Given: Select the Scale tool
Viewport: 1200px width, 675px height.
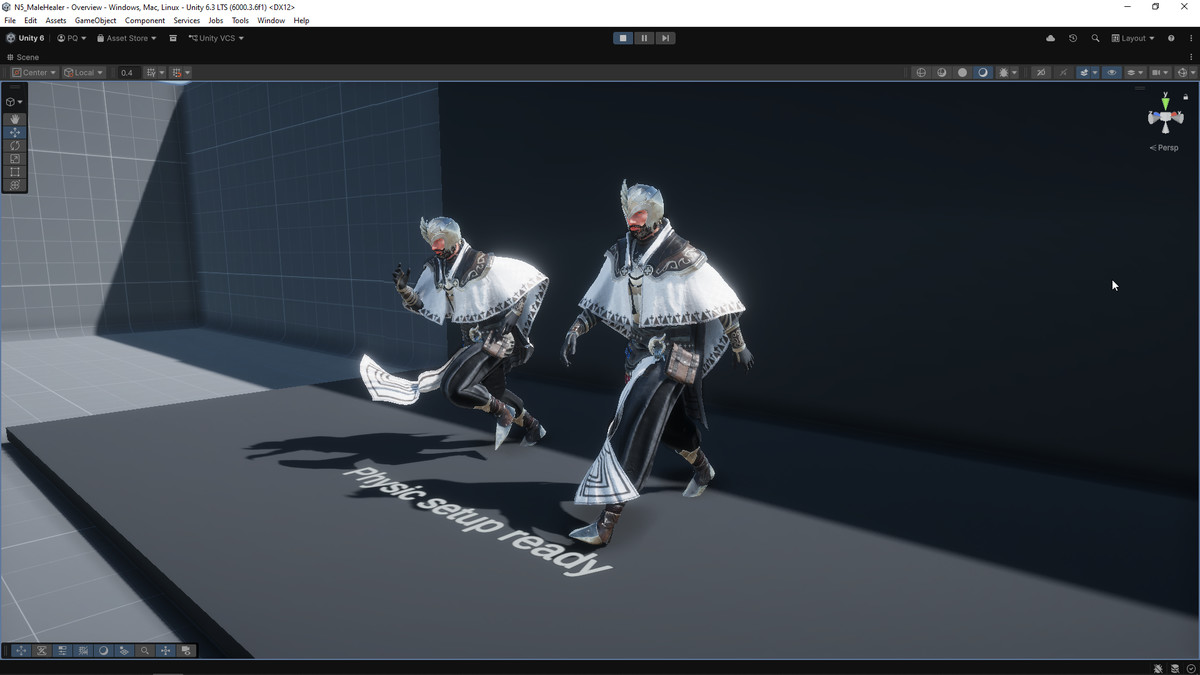Looking at the screenshot, I should coord(15,159).
